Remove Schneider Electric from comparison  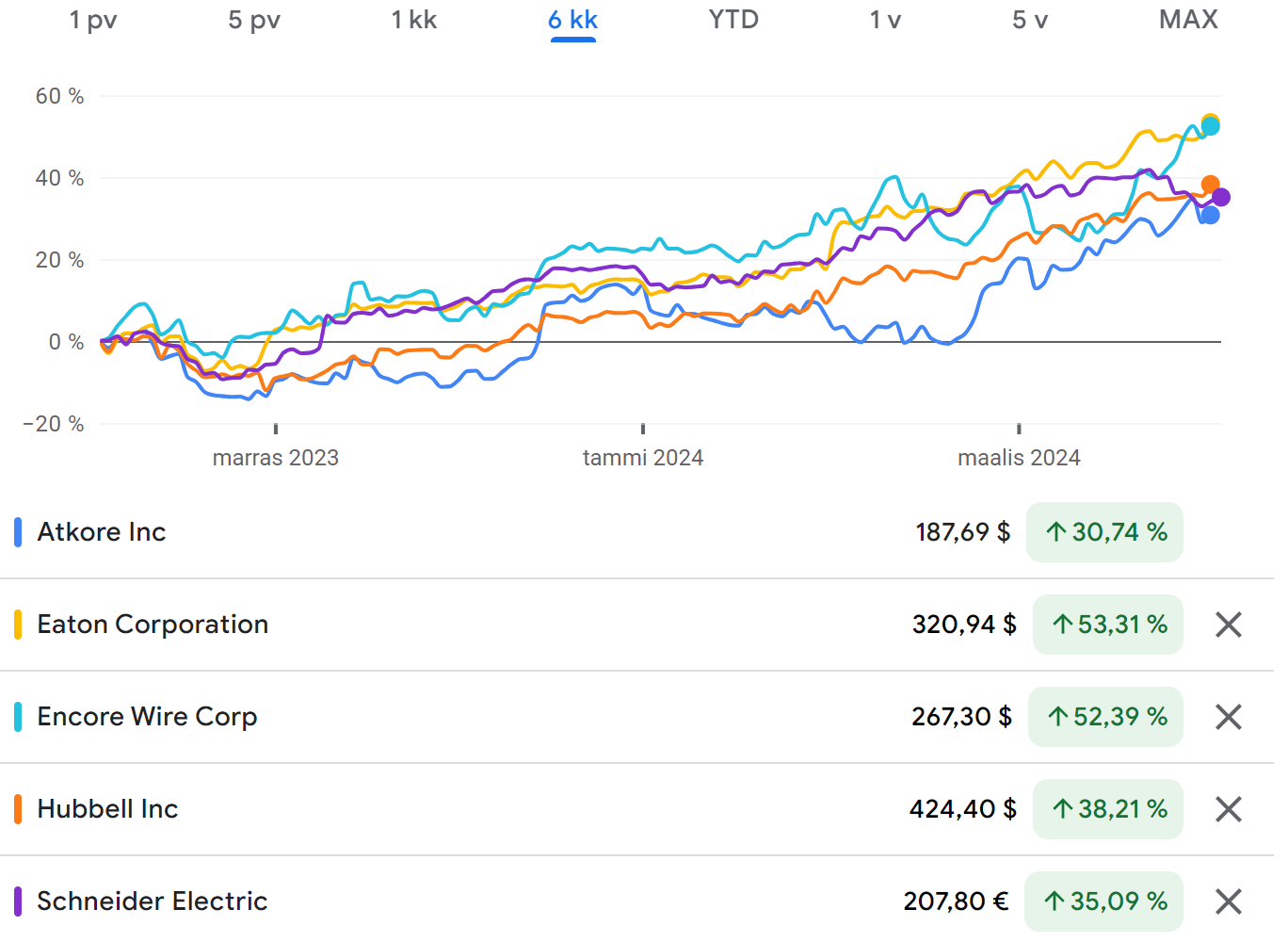1228,901
